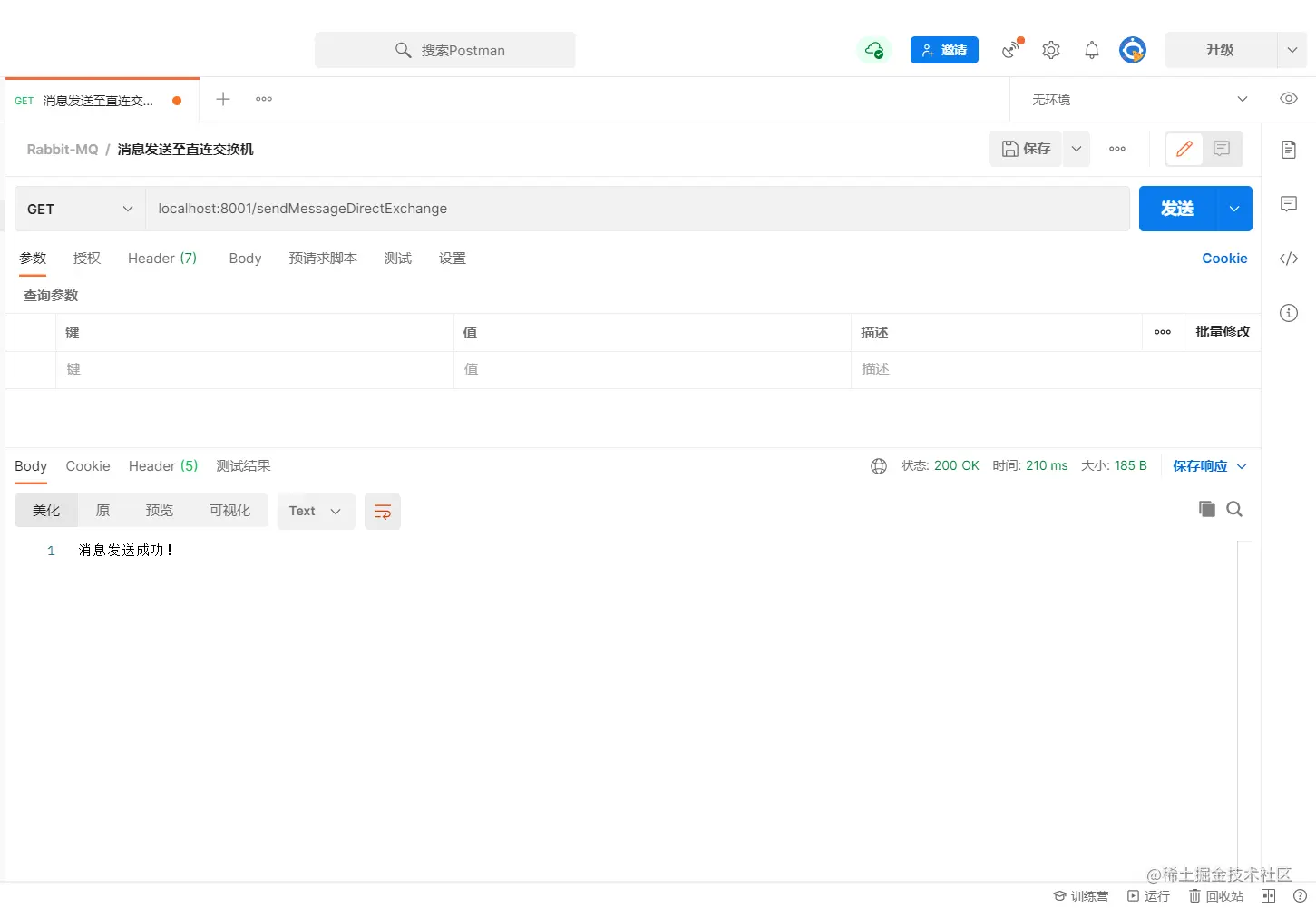1316x908 pixels.
Task: Open tab options three-dot menu
Action: 264,99
